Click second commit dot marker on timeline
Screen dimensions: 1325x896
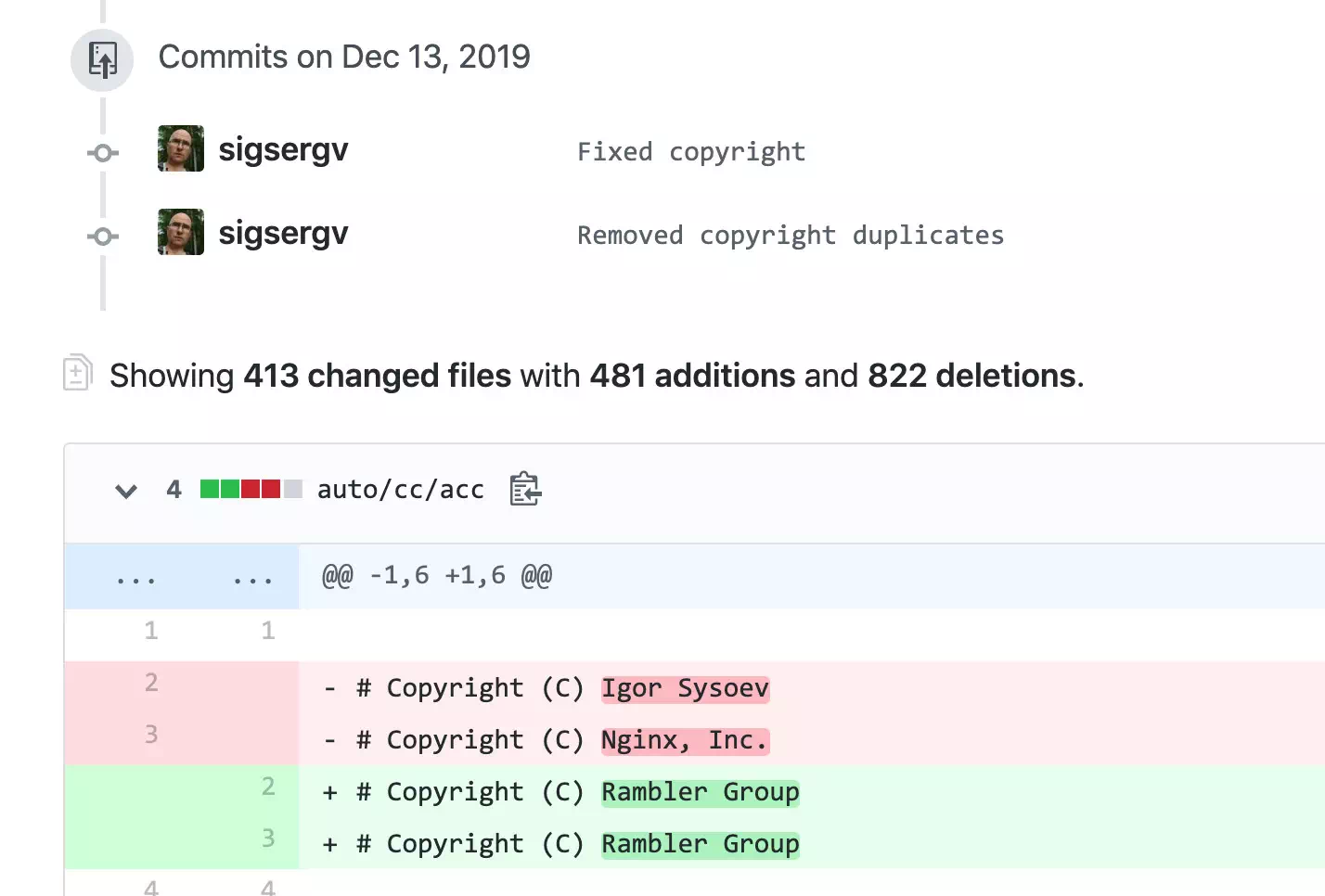[102, 237]
